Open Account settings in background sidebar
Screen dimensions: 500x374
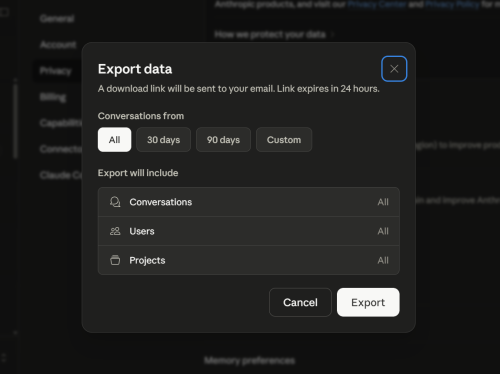point(58,45)
